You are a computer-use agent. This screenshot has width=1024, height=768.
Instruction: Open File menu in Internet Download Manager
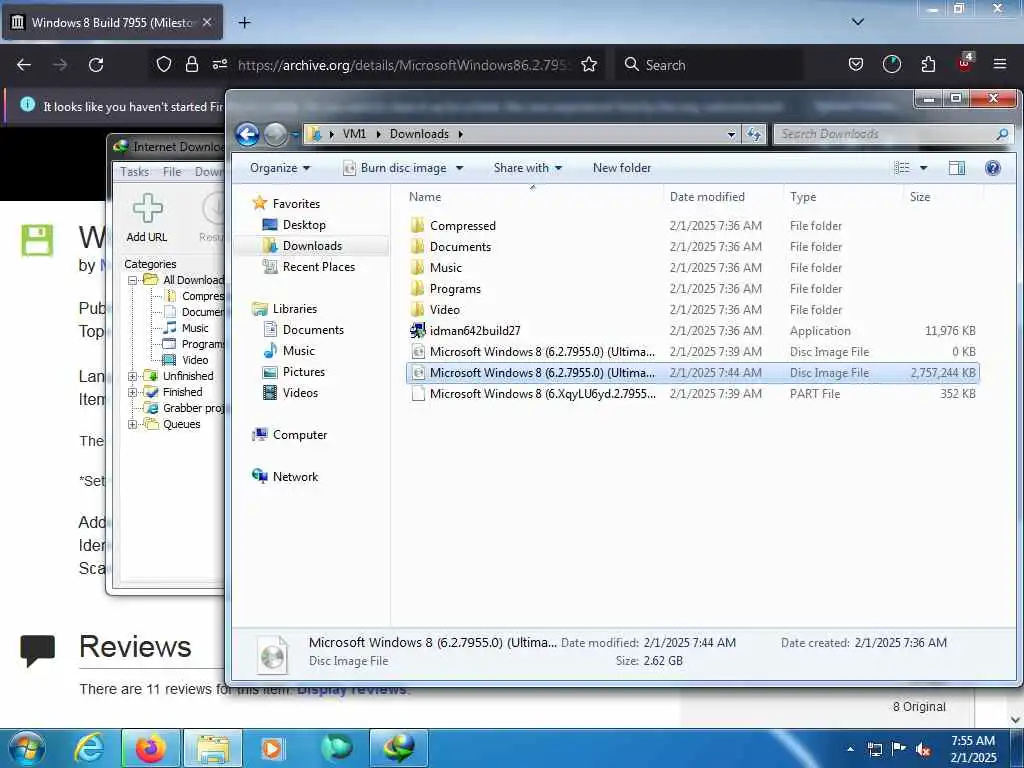pos(172,172)
